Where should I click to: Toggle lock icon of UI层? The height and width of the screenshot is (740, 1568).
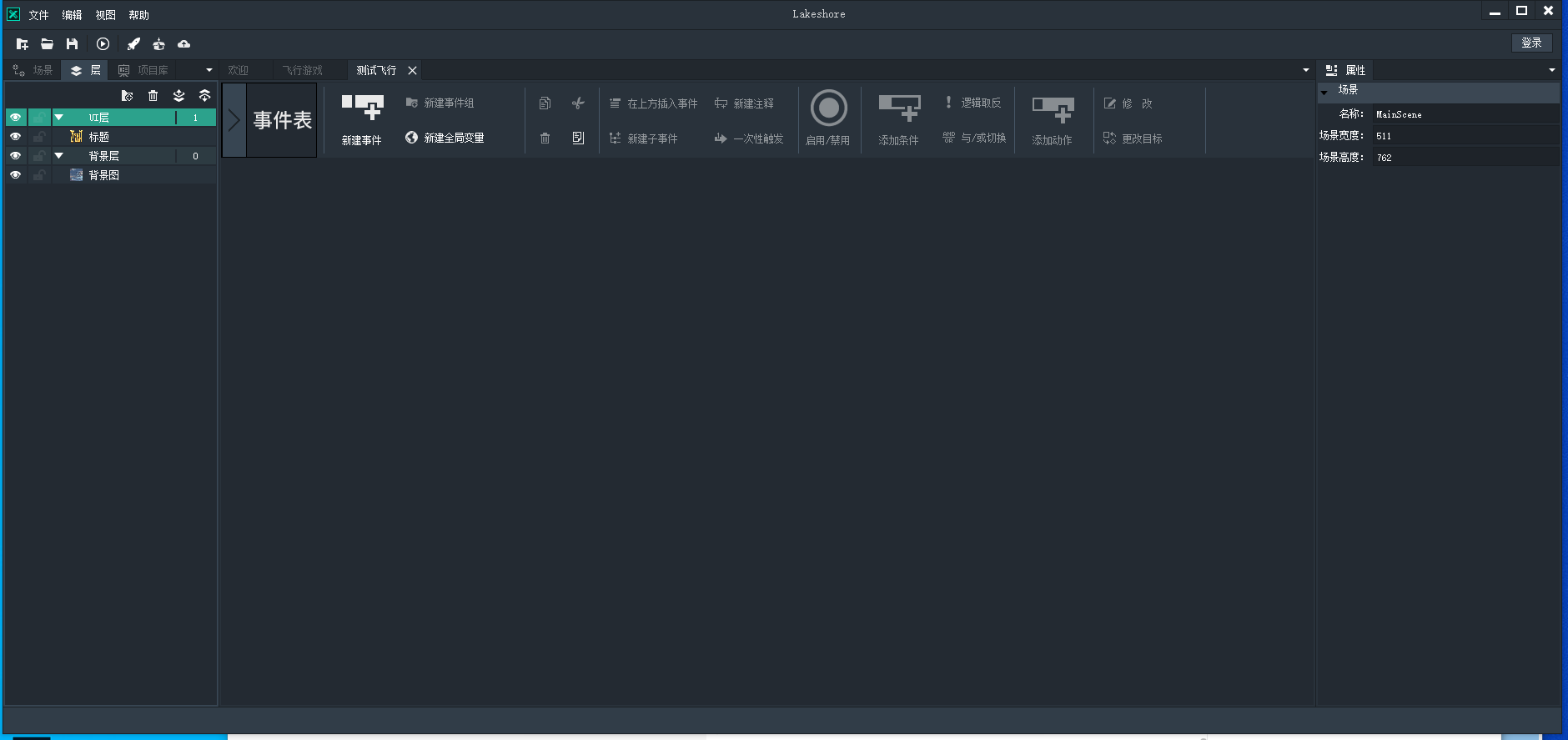tap(39, 118)
